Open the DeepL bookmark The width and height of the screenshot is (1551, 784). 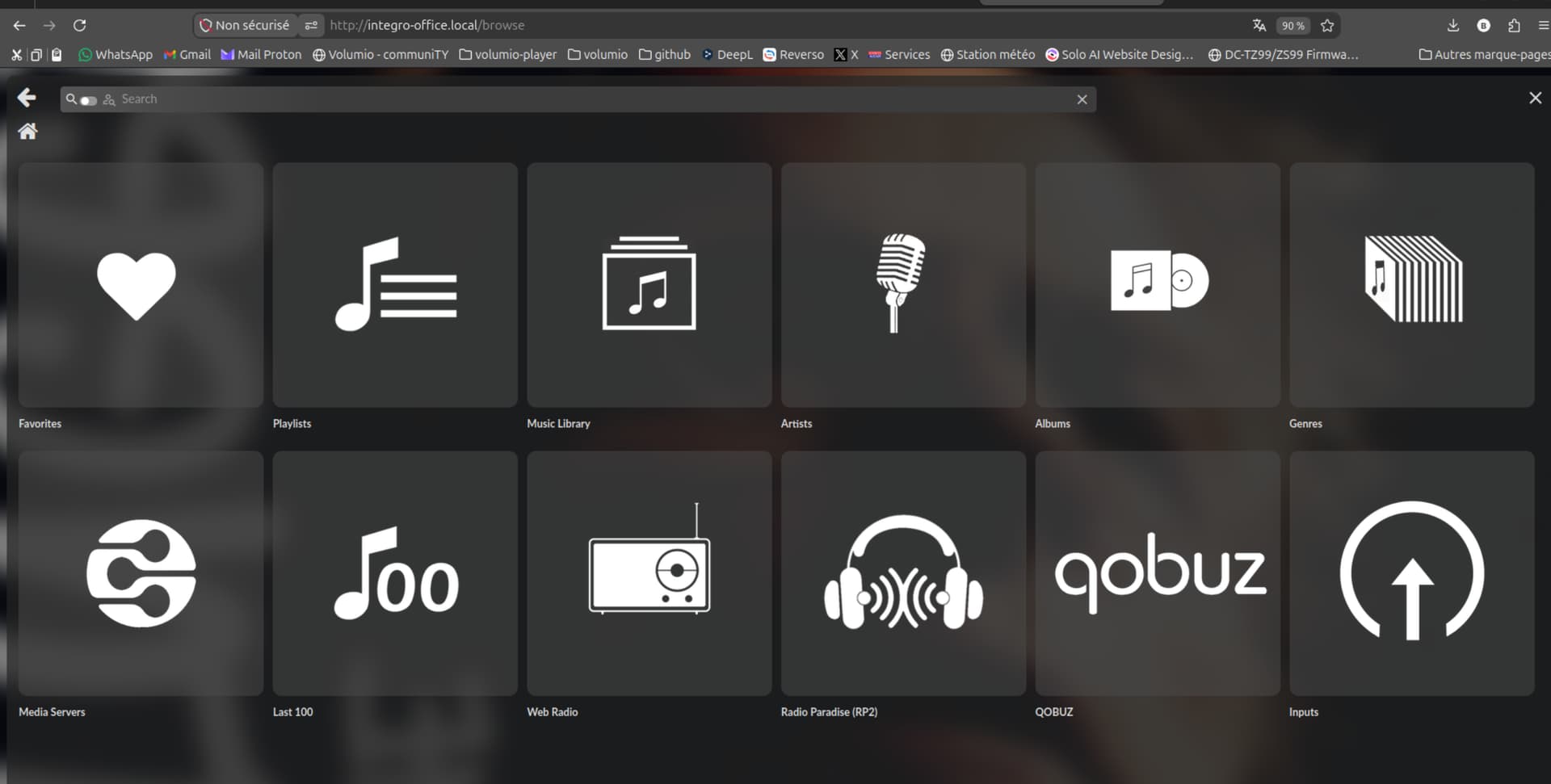coord(727,54)
